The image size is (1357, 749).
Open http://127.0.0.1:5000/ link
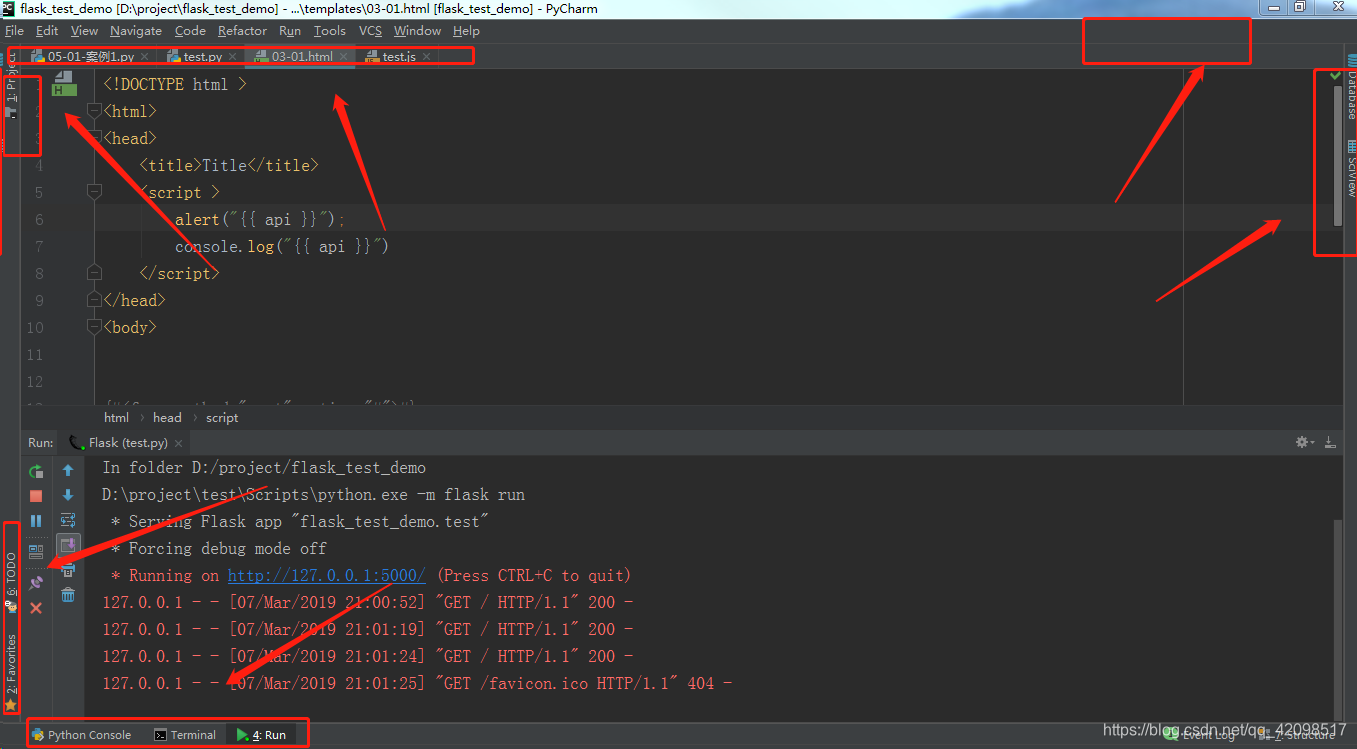[327, 575]
